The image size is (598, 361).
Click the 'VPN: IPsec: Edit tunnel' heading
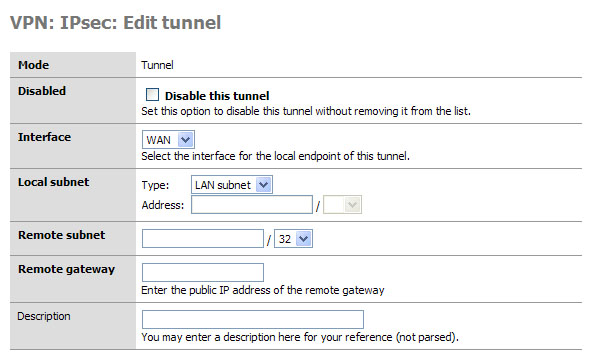(x=115, y=22)
